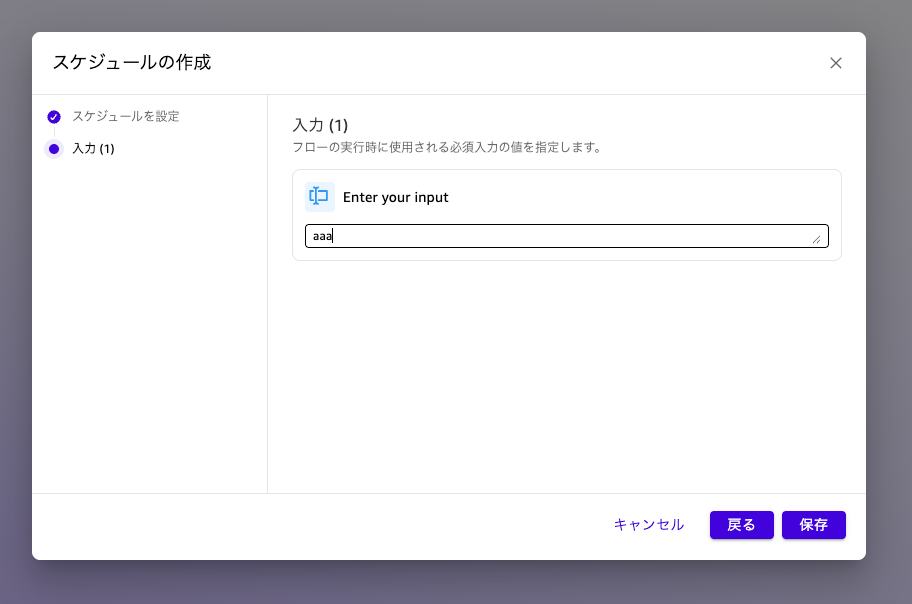Click the check icon marking the finished schedule step

point(54,116)
